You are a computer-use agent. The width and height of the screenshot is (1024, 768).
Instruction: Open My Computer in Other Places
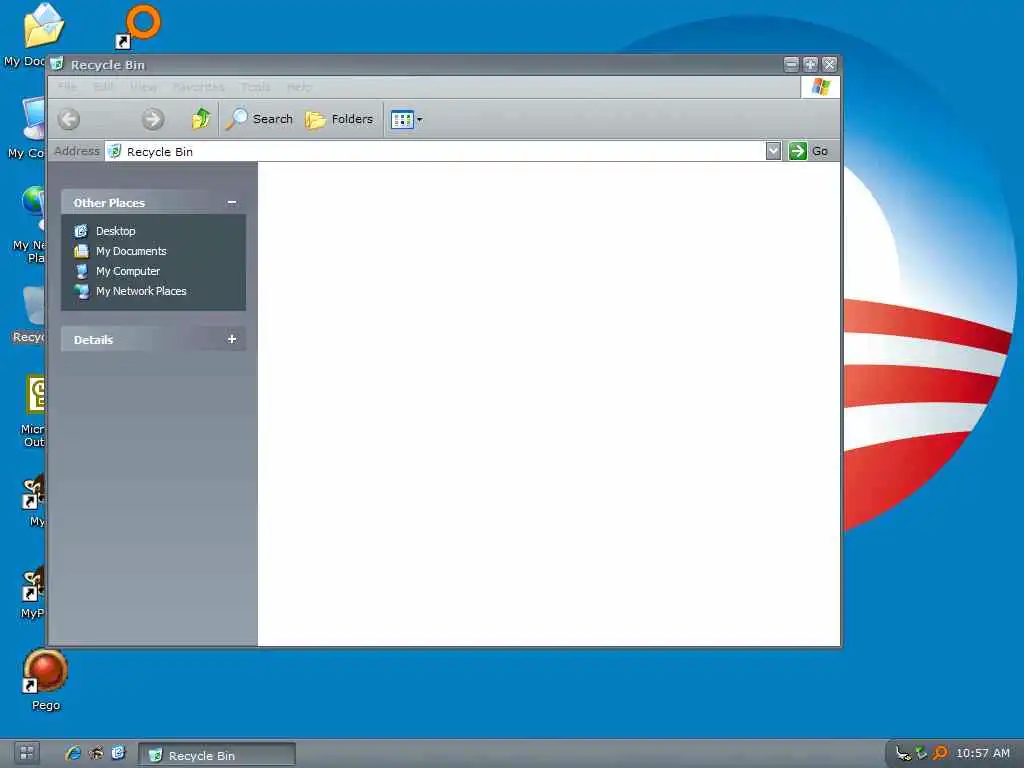click(117, 271)
